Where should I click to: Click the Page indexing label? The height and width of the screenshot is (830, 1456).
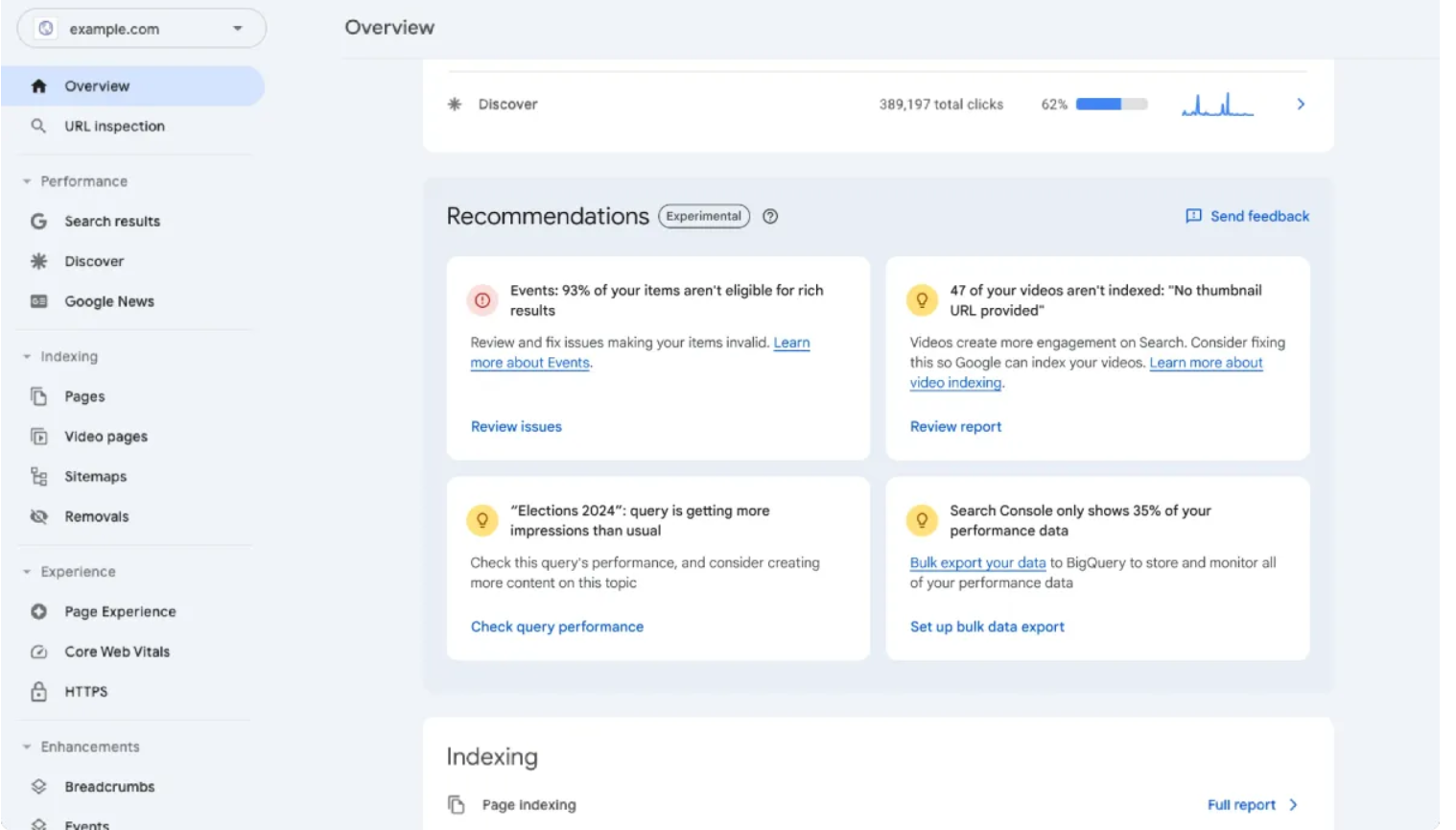click(529, 805)
